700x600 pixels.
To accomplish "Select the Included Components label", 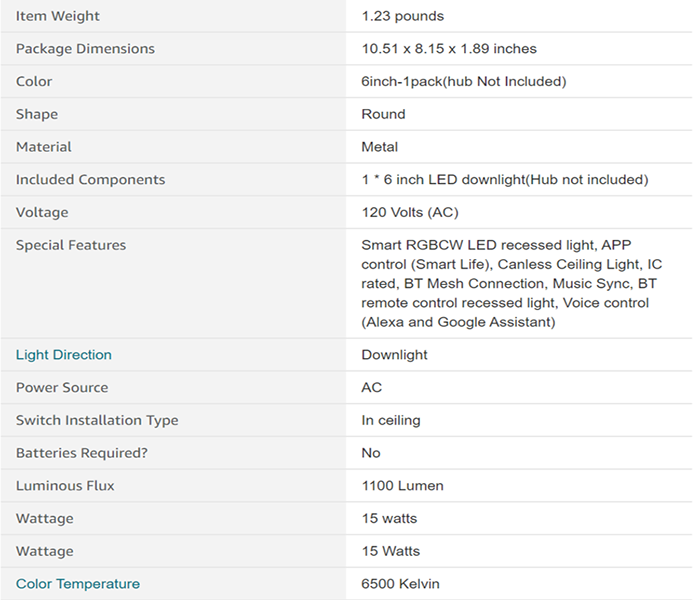I will pos(91,179).
